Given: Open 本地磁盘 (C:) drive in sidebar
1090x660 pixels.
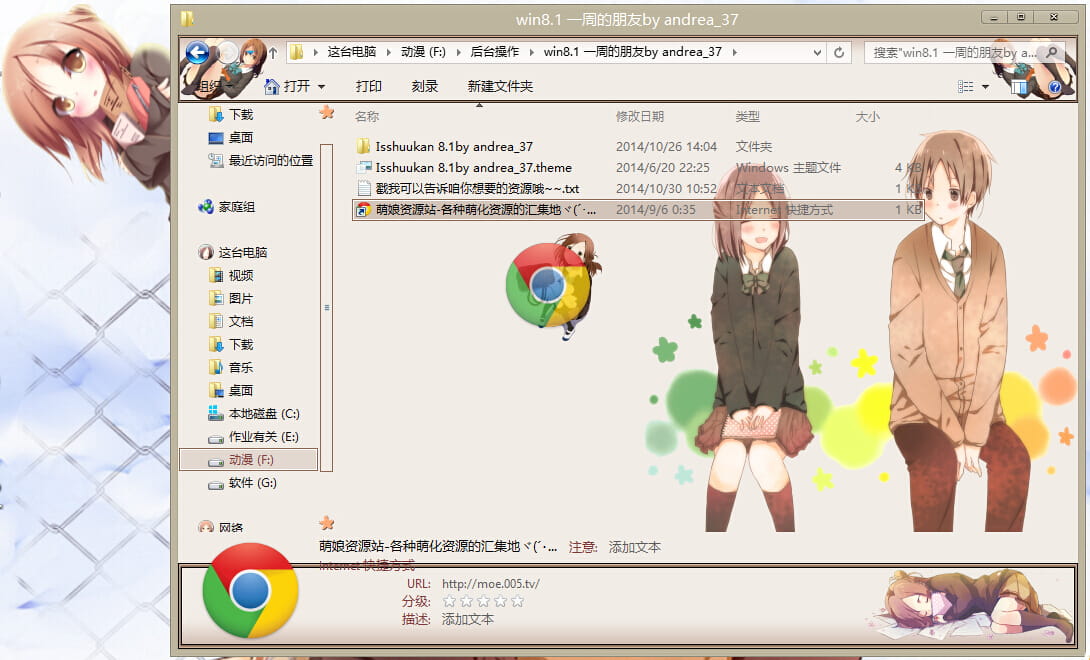Looking at the screenshot, I should 263,414.
